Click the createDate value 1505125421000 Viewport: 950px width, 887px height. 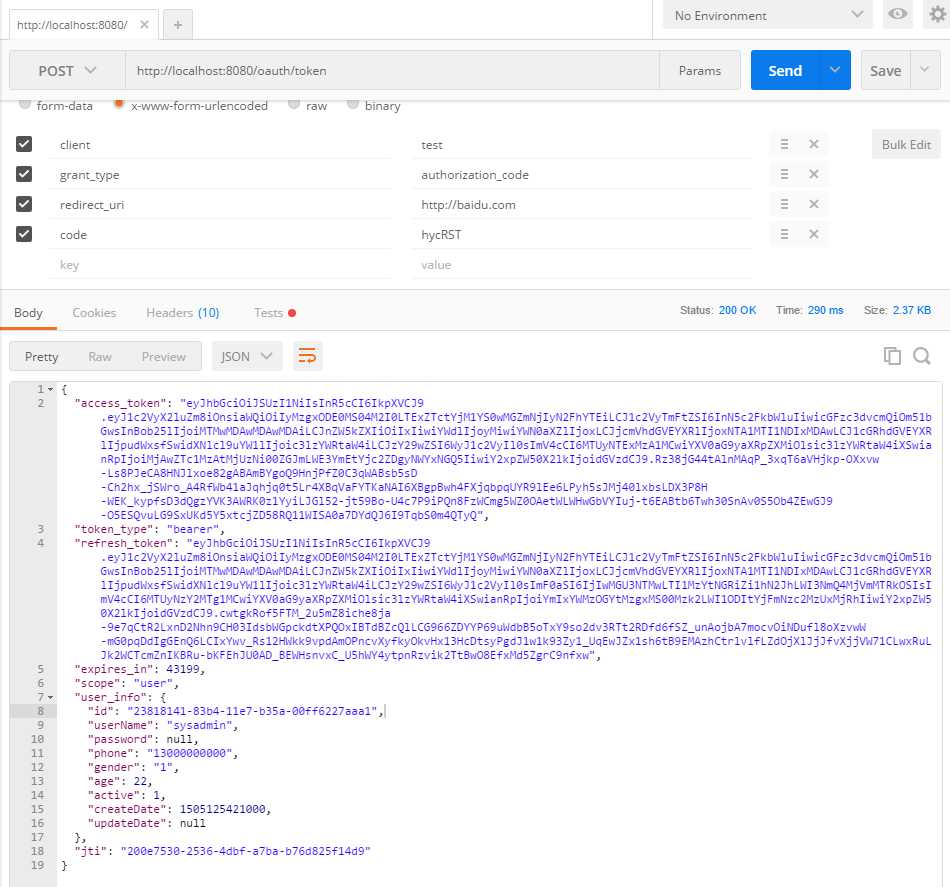pos(222,809)
